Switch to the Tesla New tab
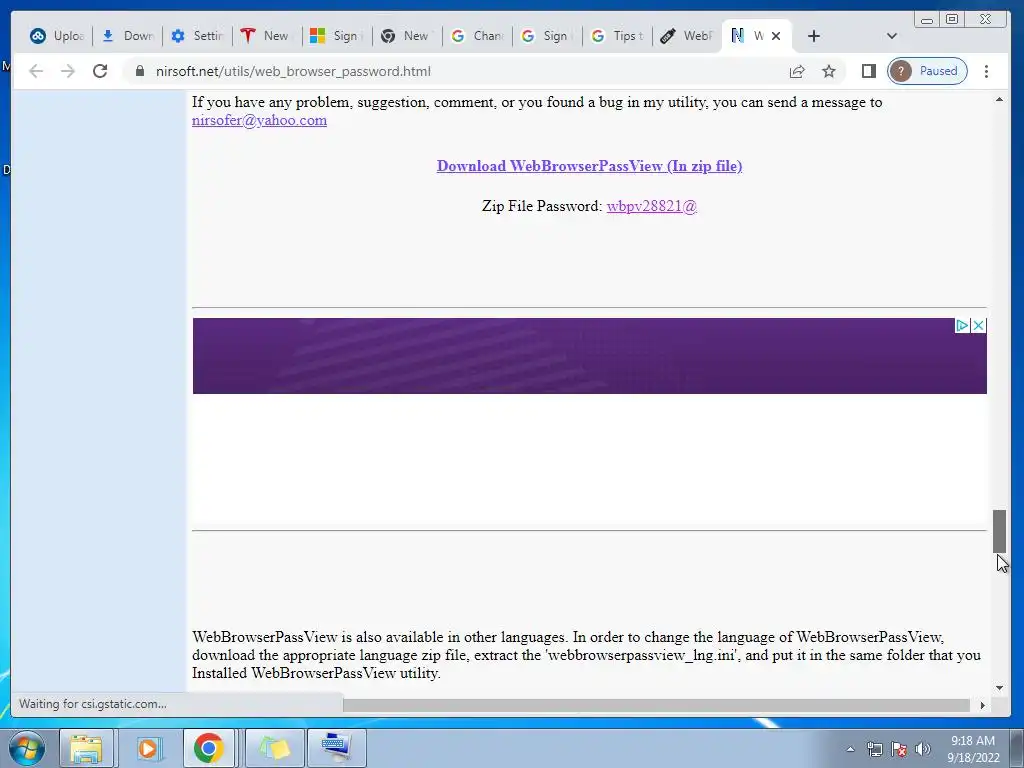 click(268, 36)
